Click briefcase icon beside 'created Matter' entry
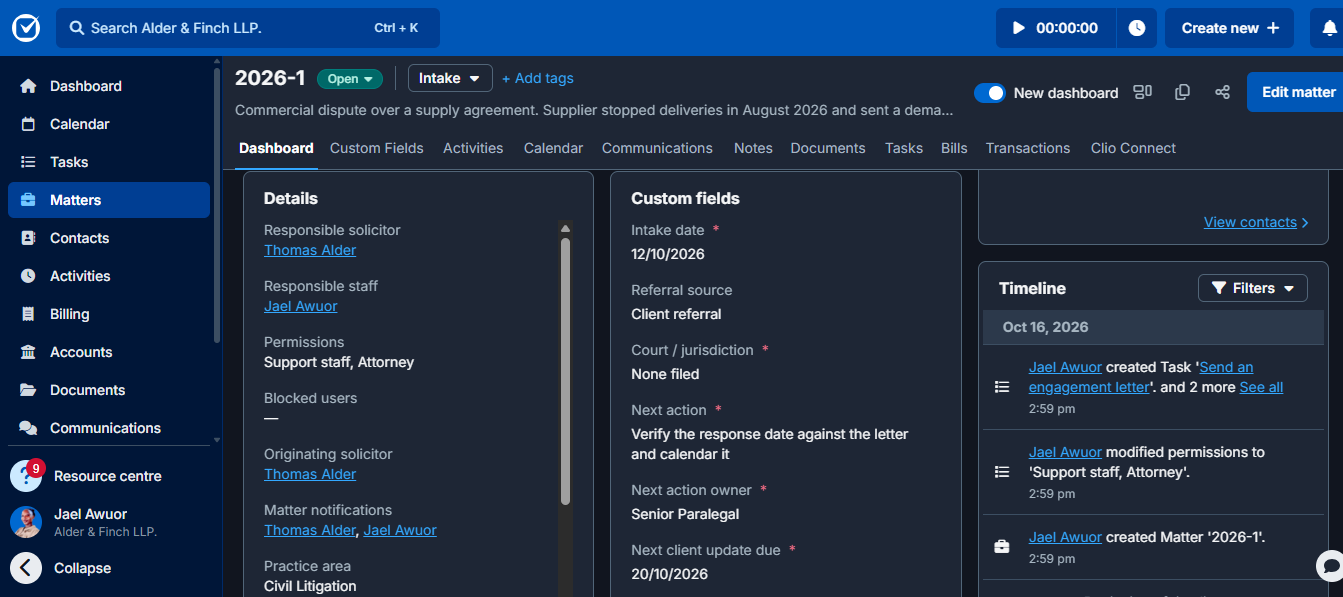 (x=1002, y=547)
